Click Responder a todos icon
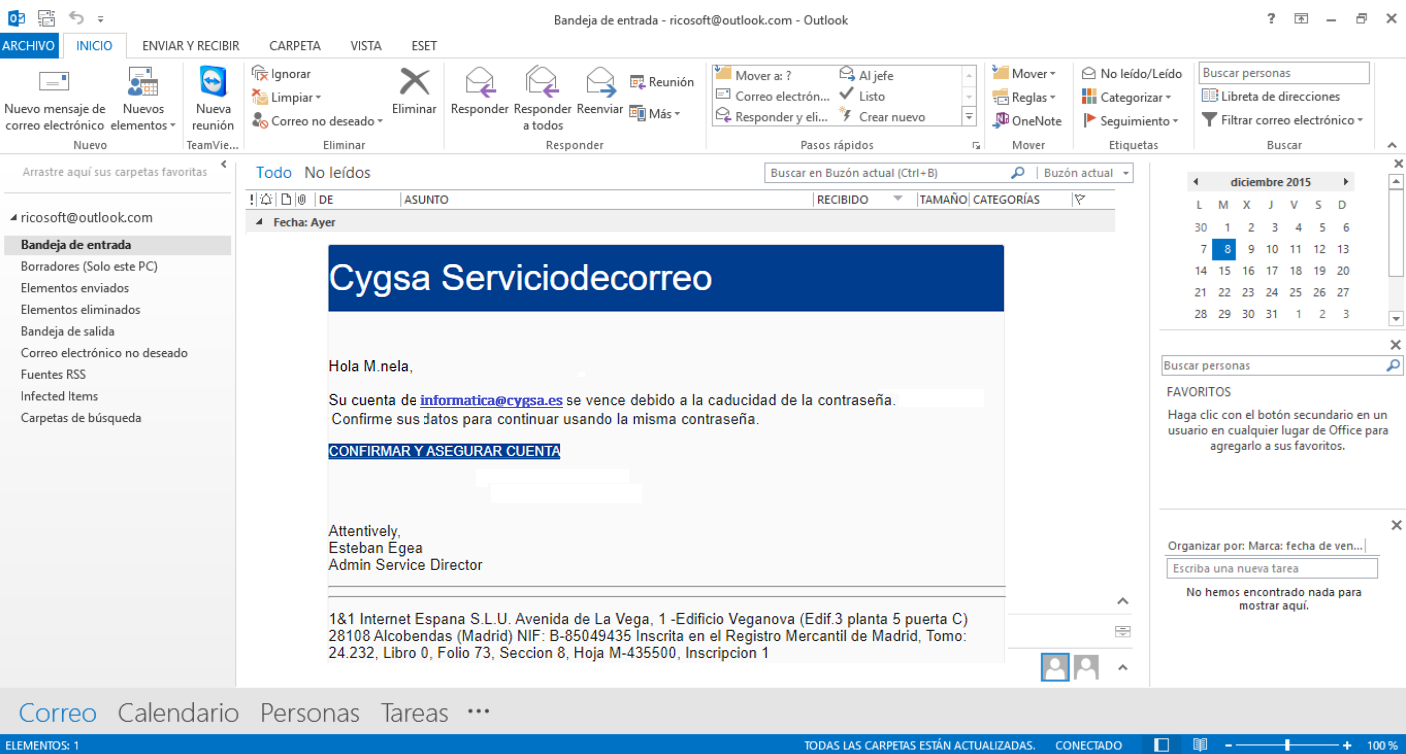 542,83
